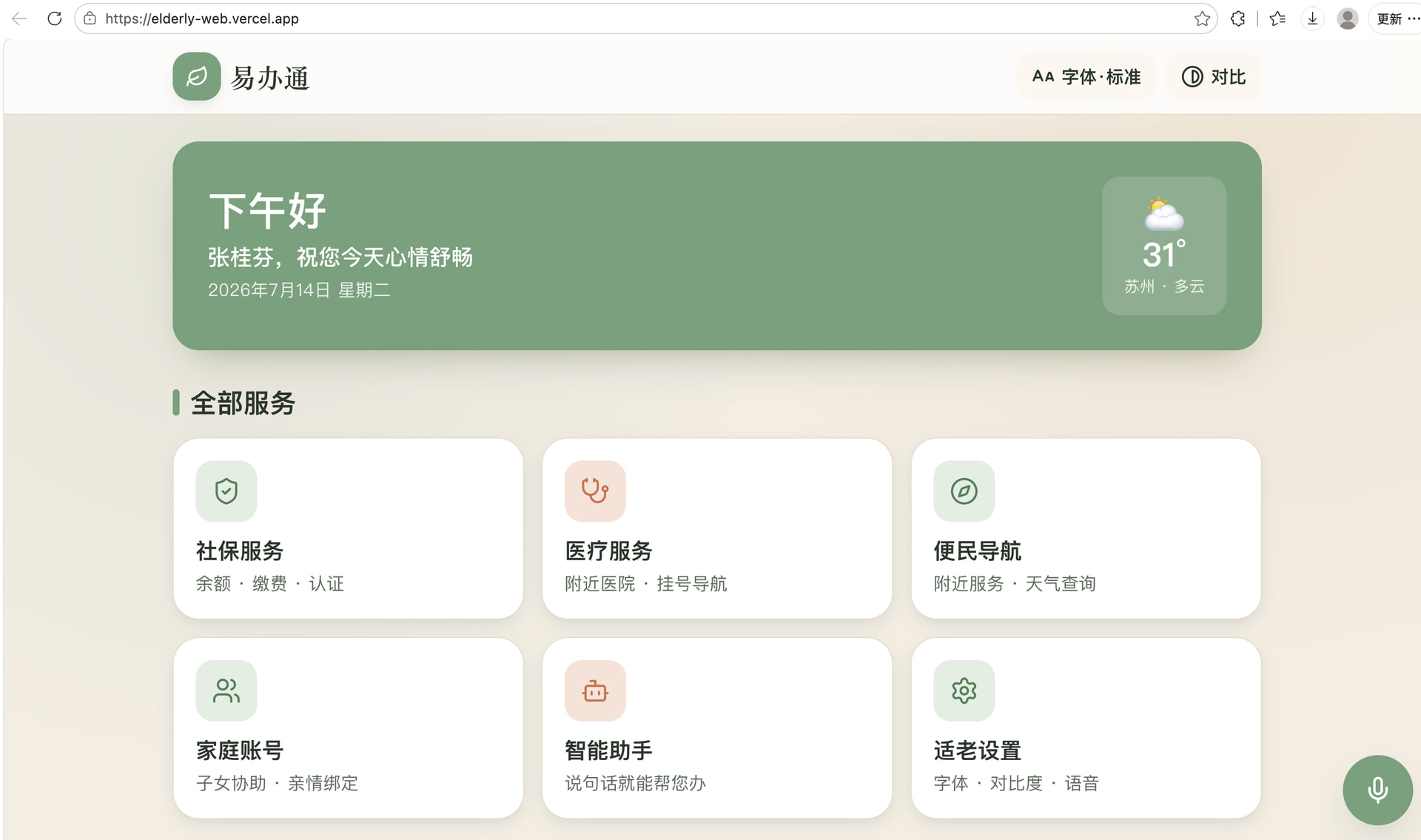The image size is (1421, 840).
Task: Open the browser profile avatar
Action: point(1348,19)
